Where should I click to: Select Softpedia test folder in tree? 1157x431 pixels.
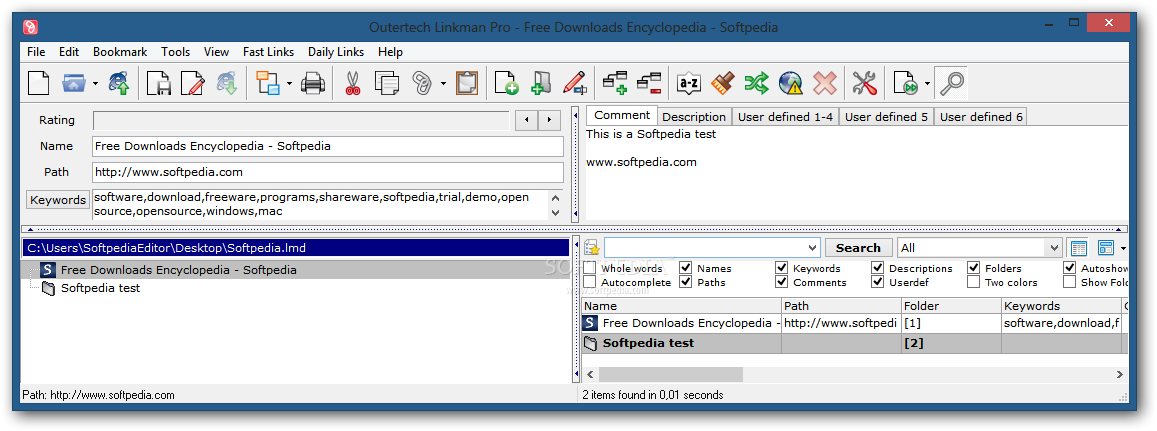point(100,288)
